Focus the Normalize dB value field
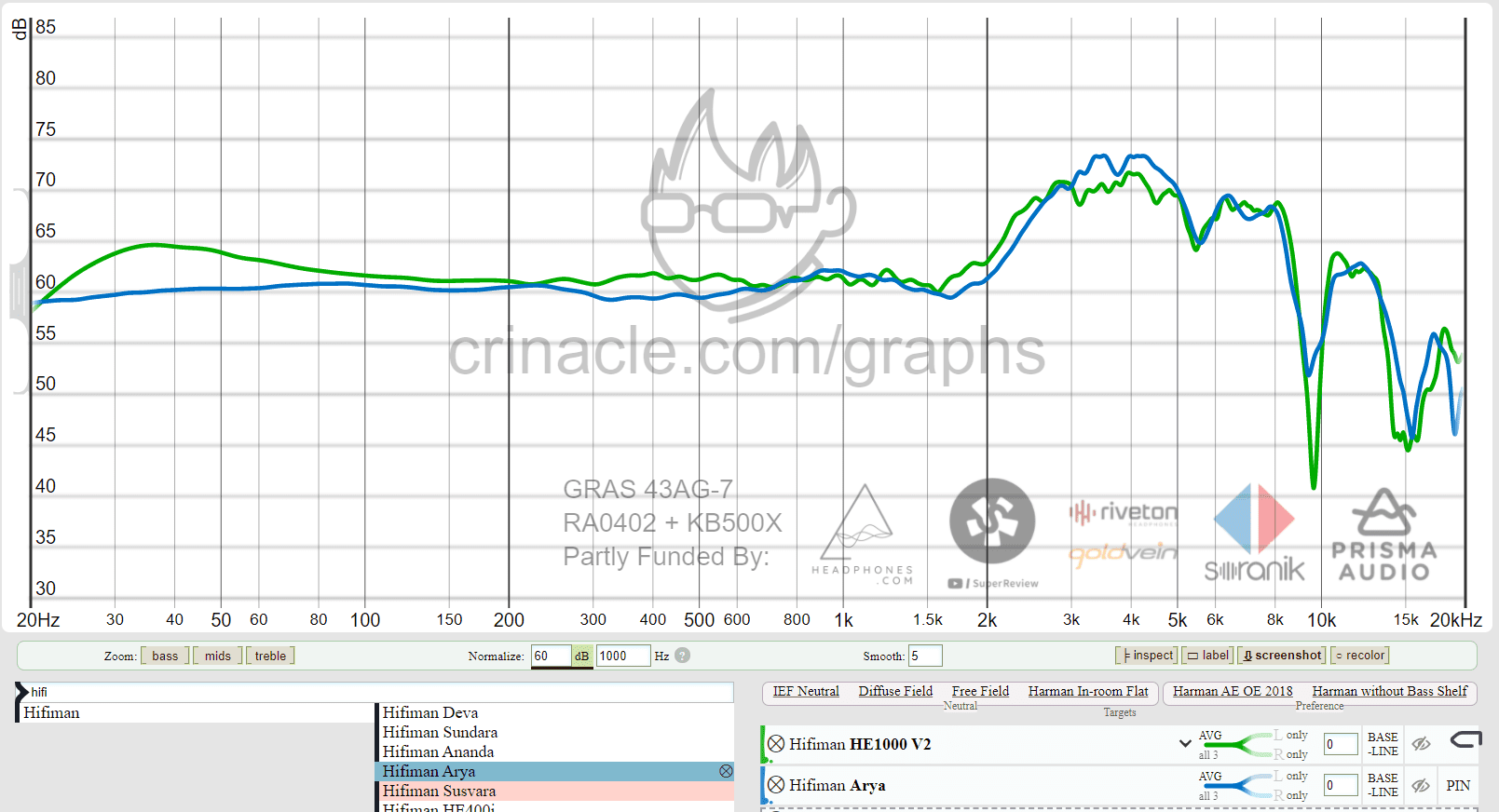Image resolution: width=1499 pixels, height=812 pixels. coord(552,656)
